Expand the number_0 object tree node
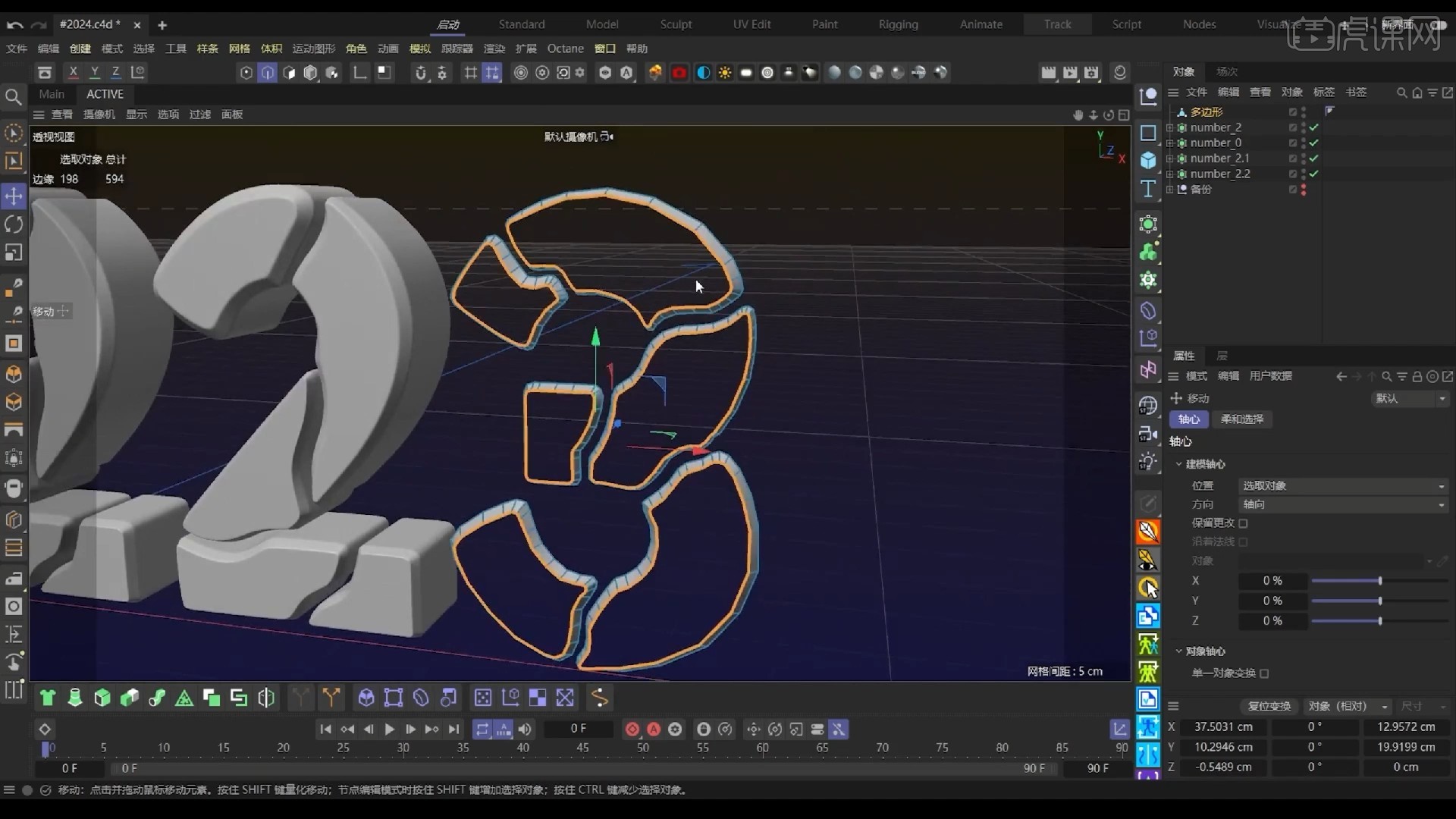1456x819 pixels. (x=1170, y=143)
